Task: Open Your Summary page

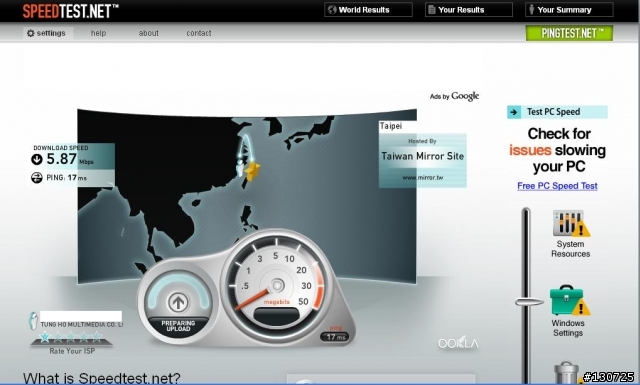Action: coord(569,10)
